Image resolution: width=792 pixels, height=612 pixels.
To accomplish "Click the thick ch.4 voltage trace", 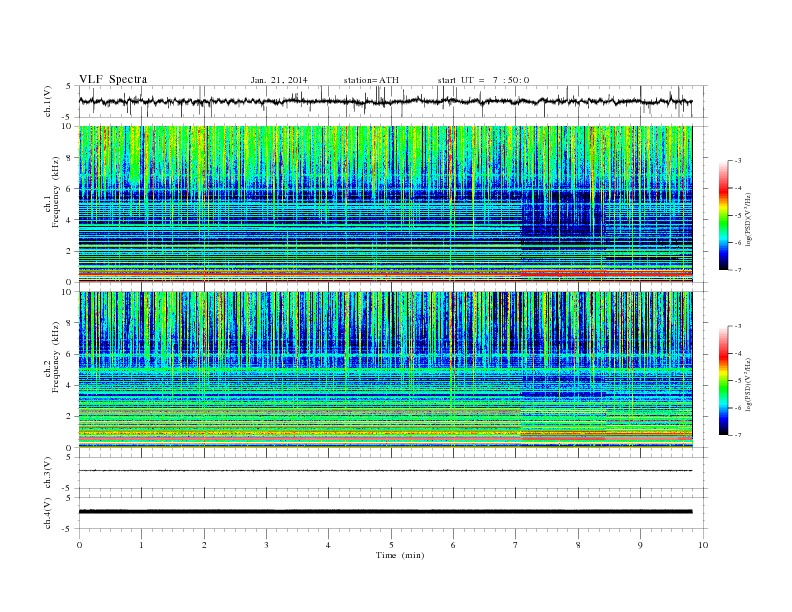I will (x=385, y=512).
